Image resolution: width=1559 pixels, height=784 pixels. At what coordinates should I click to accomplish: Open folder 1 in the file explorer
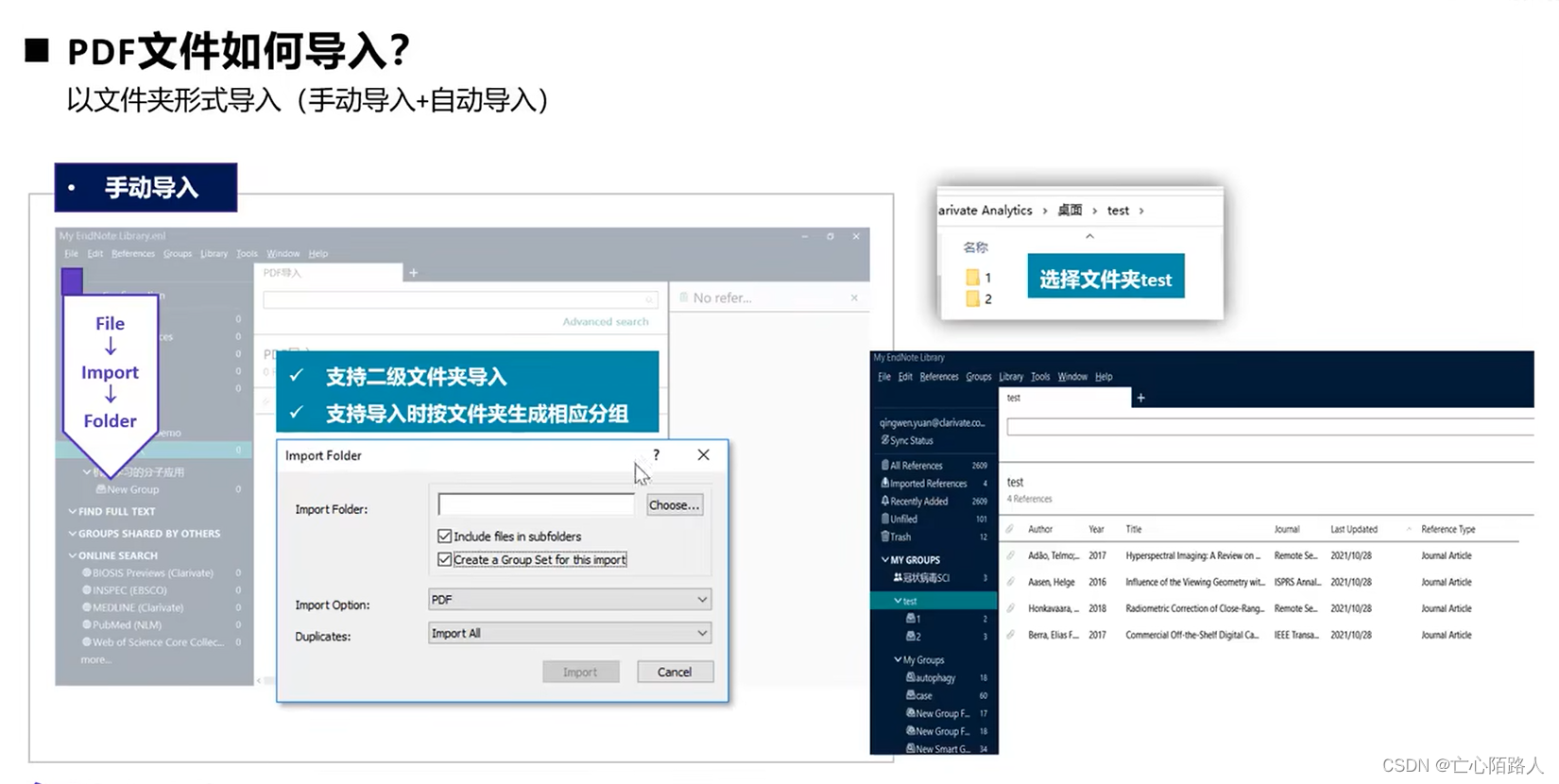(979, 278)
